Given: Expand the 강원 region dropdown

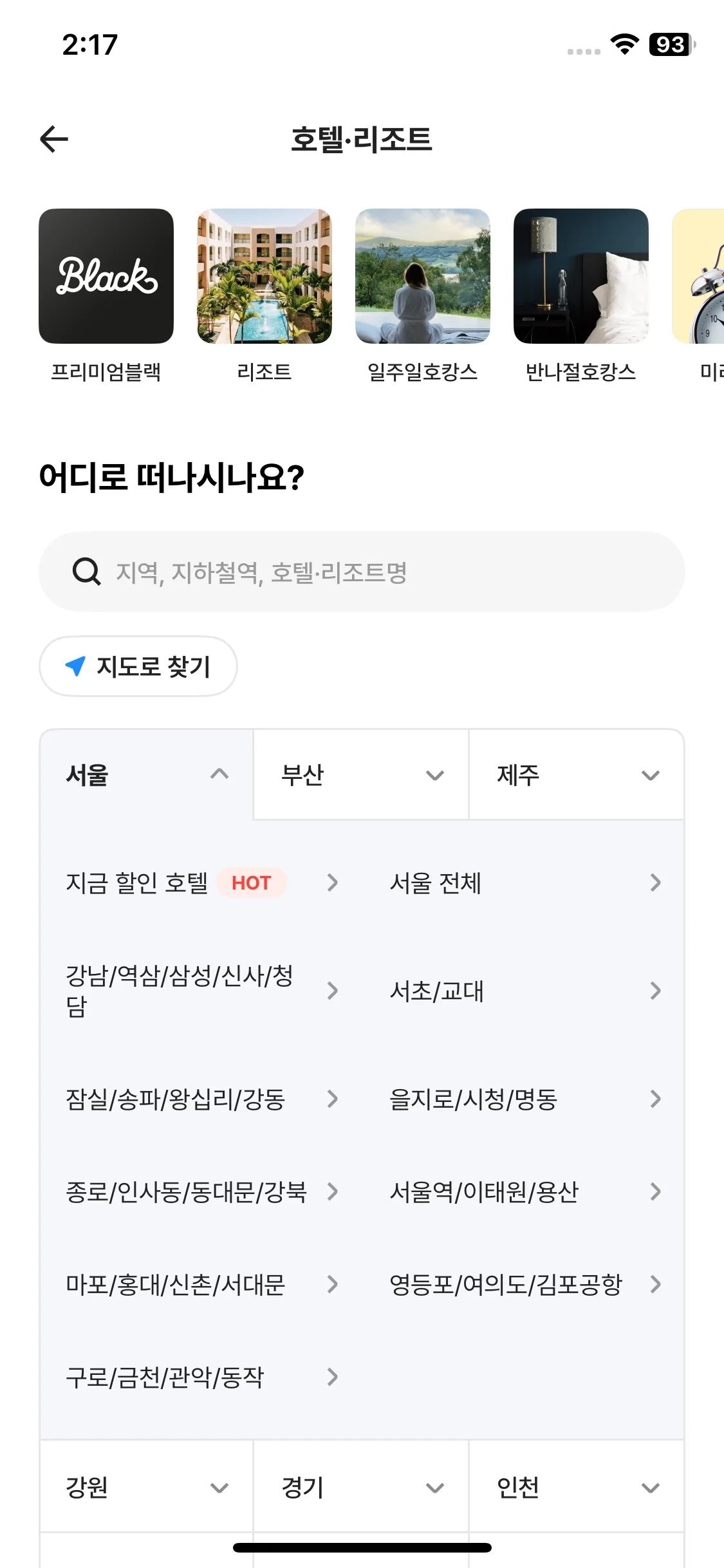Looking at the screenshot, I should 147,1487.
